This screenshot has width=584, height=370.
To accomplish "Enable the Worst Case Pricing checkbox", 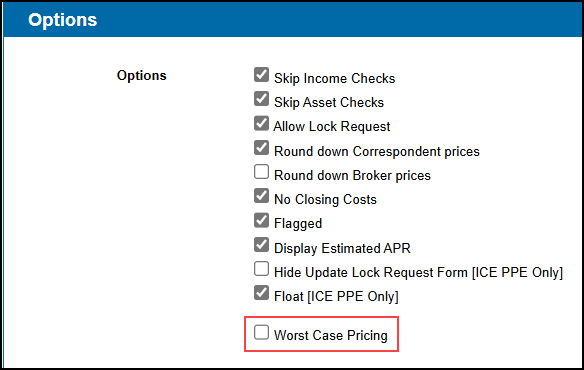I will (x=261, y=332).
